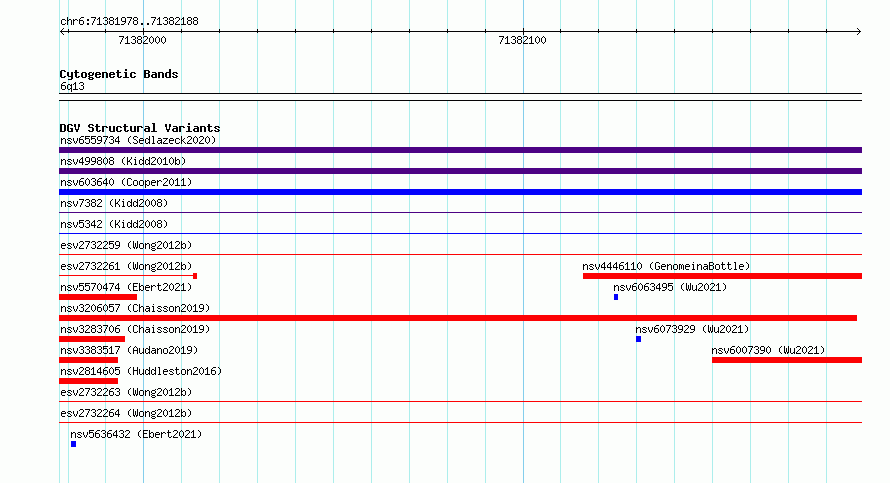Click the 71382000 ruler coordinate
The image size is (890, 483).
point(142,40)
